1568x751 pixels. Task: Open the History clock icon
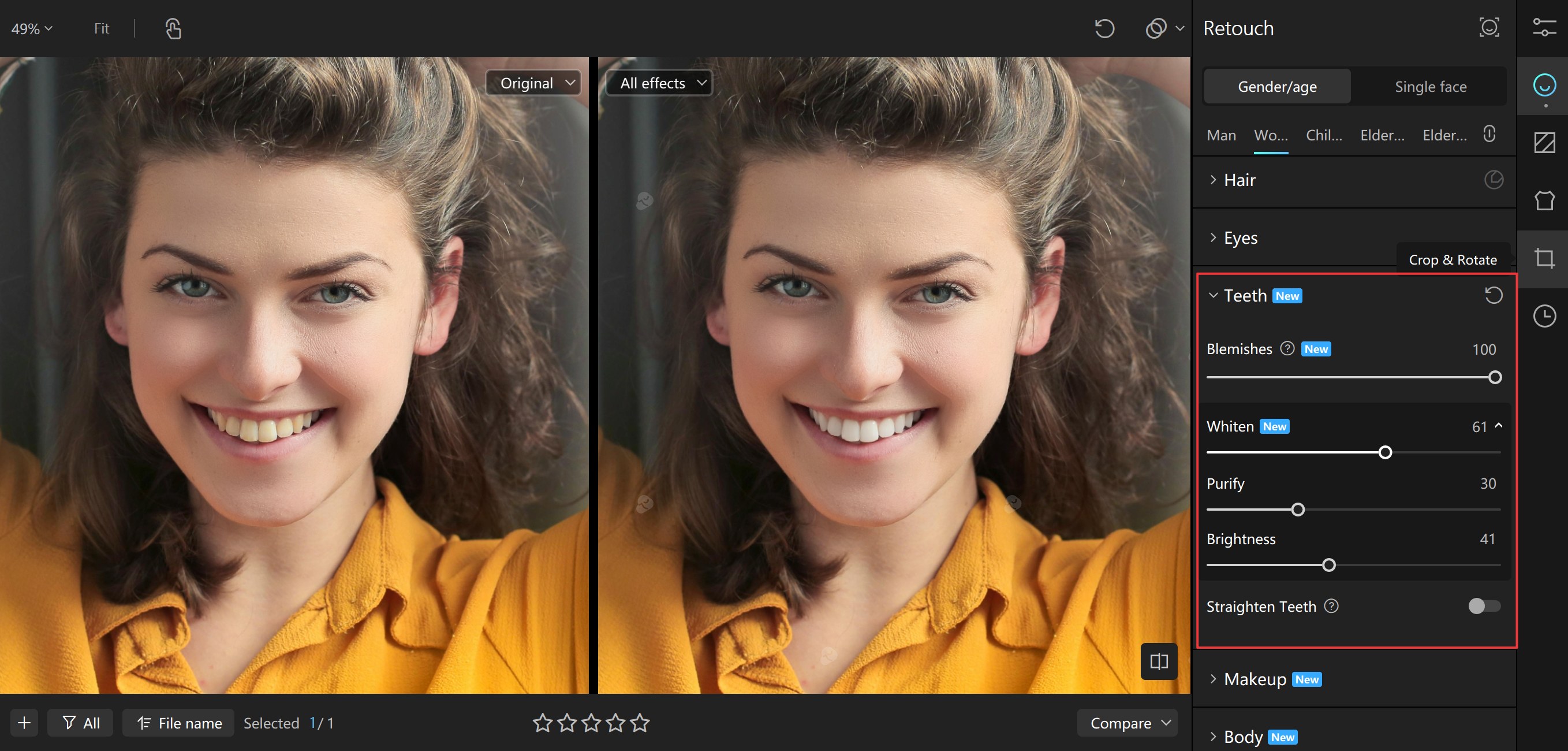tap(1544, 316)
